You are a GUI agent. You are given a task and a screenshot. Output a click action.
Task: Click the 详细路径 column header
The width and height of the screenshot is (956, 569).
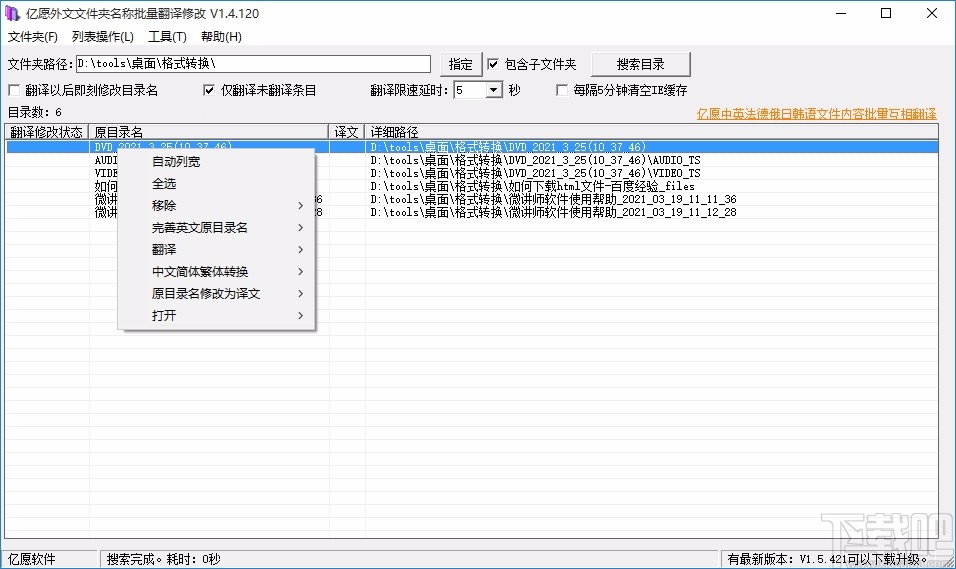[x=651, y=132]
